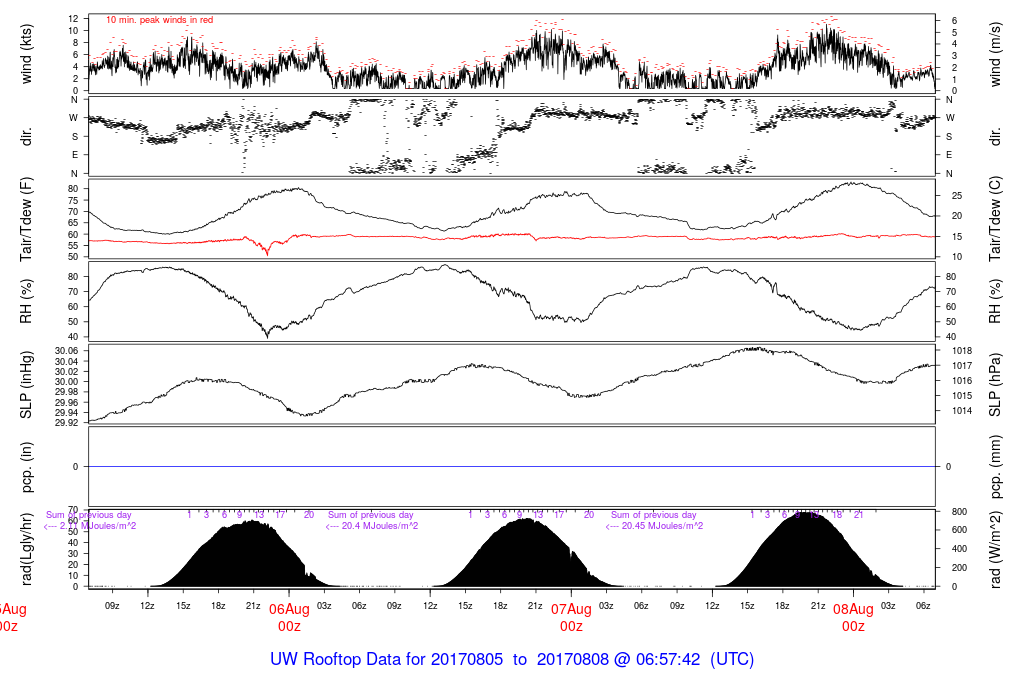This screenshot has width=1024, height=700.
Task: Click the '30.02' tick on the SLP axis
Action: (67, 372)
